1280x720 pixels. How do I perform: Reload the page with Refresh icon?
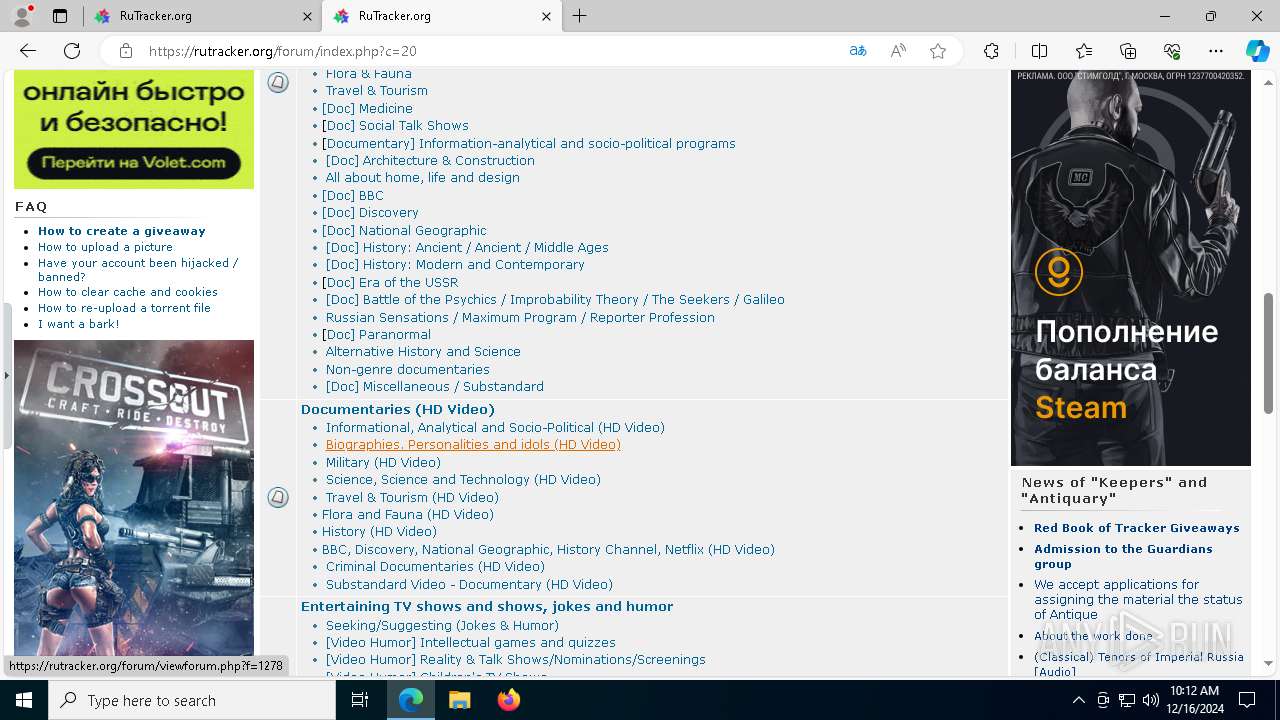(x=72, y=51)
